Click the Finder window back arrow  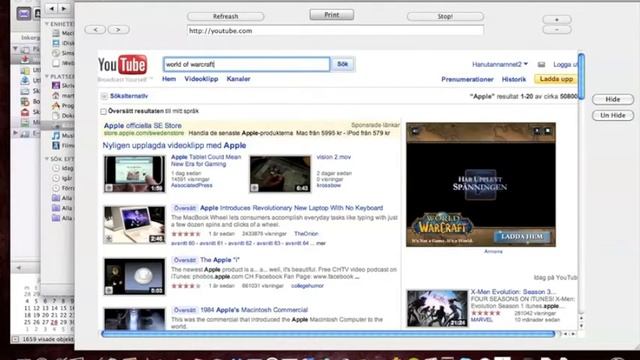click(x=51, y=8)
